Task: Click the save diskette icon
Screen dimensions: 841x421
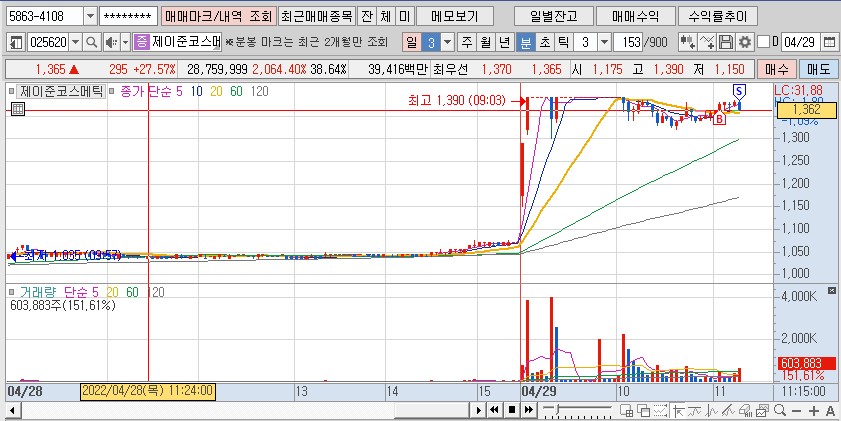Action: pos(726,42)
